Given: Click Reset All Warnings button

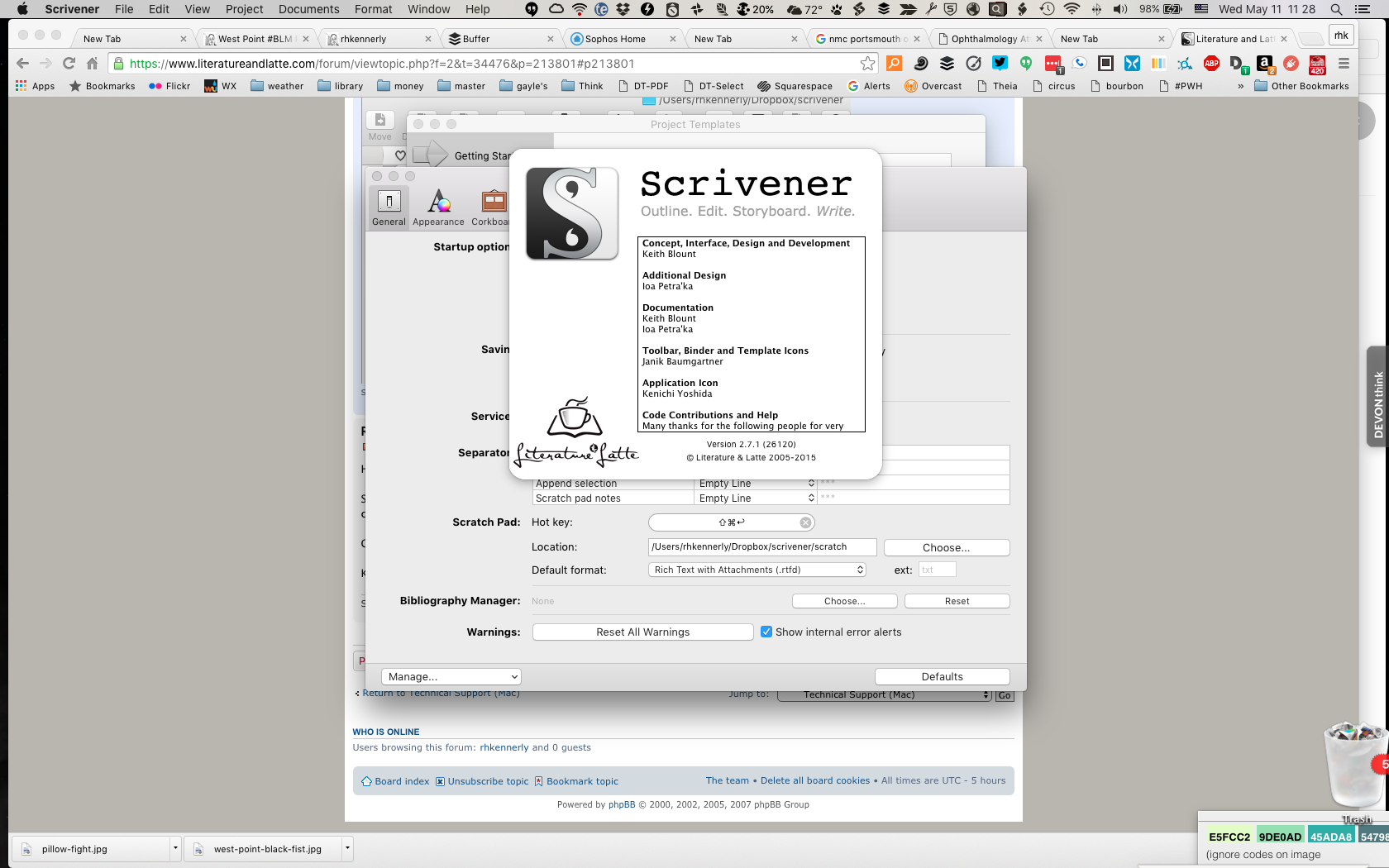Looking at the screenshot, I should 642,632.
